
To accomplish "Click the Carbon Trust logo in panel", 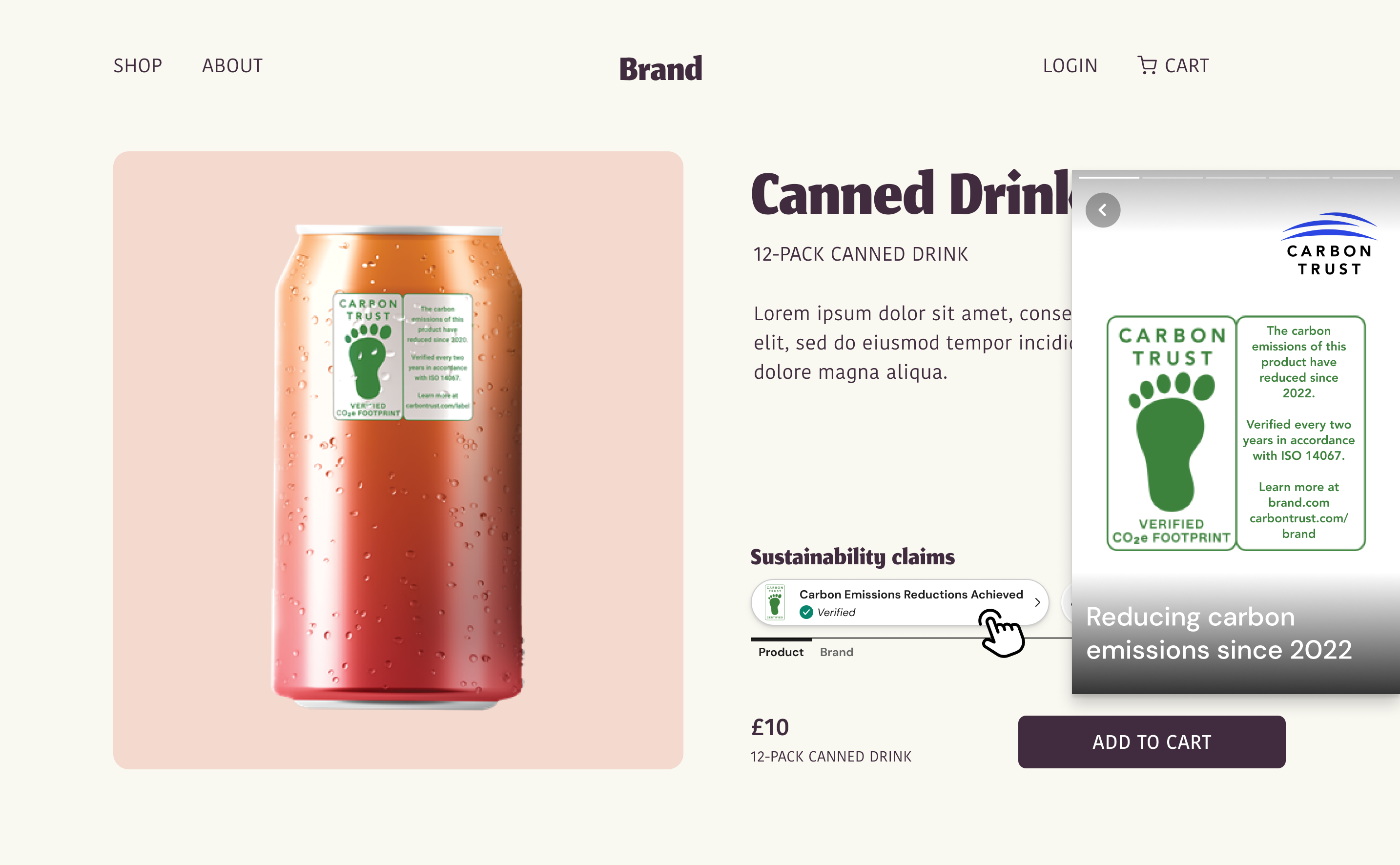I will 1329,244.
